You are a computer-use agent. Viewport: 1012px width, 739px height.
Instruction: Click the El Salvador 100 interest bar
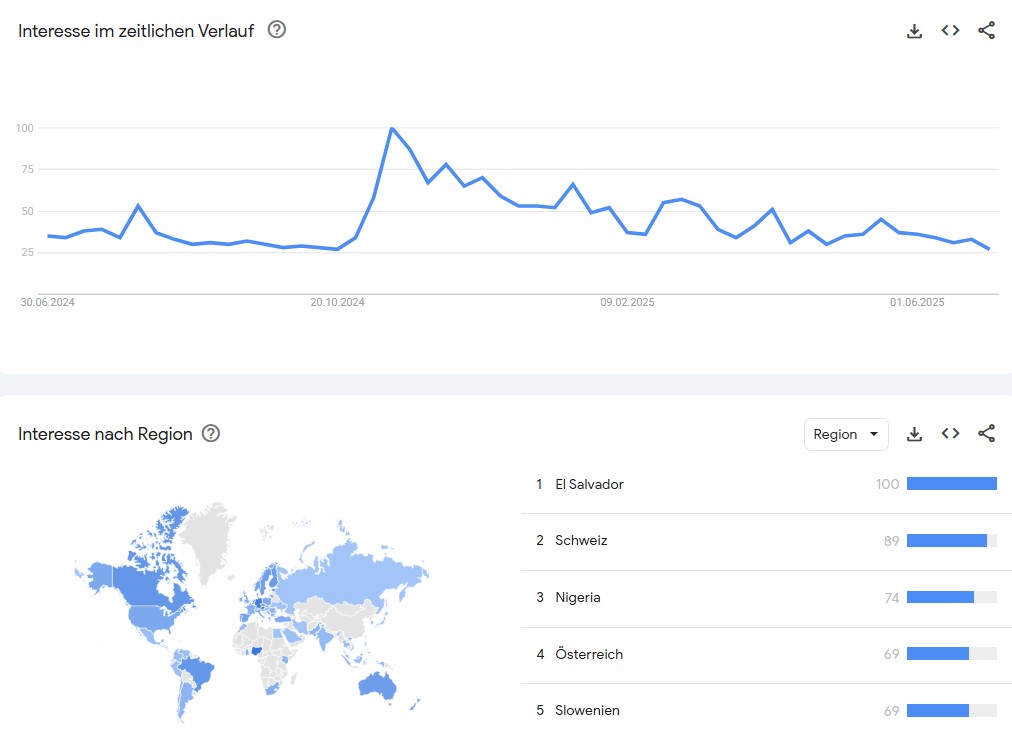(951, 484)
